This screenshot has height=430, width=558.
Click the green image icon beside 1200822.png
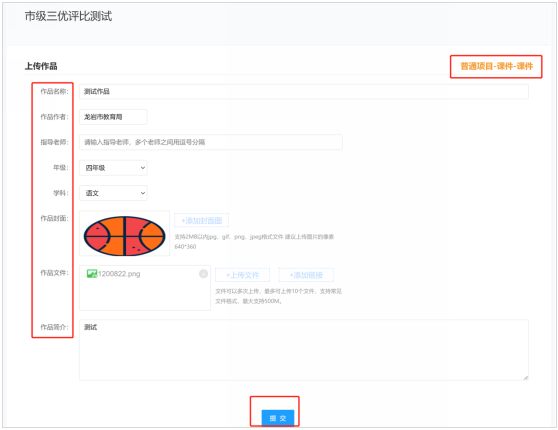click(x=92, y=273)
